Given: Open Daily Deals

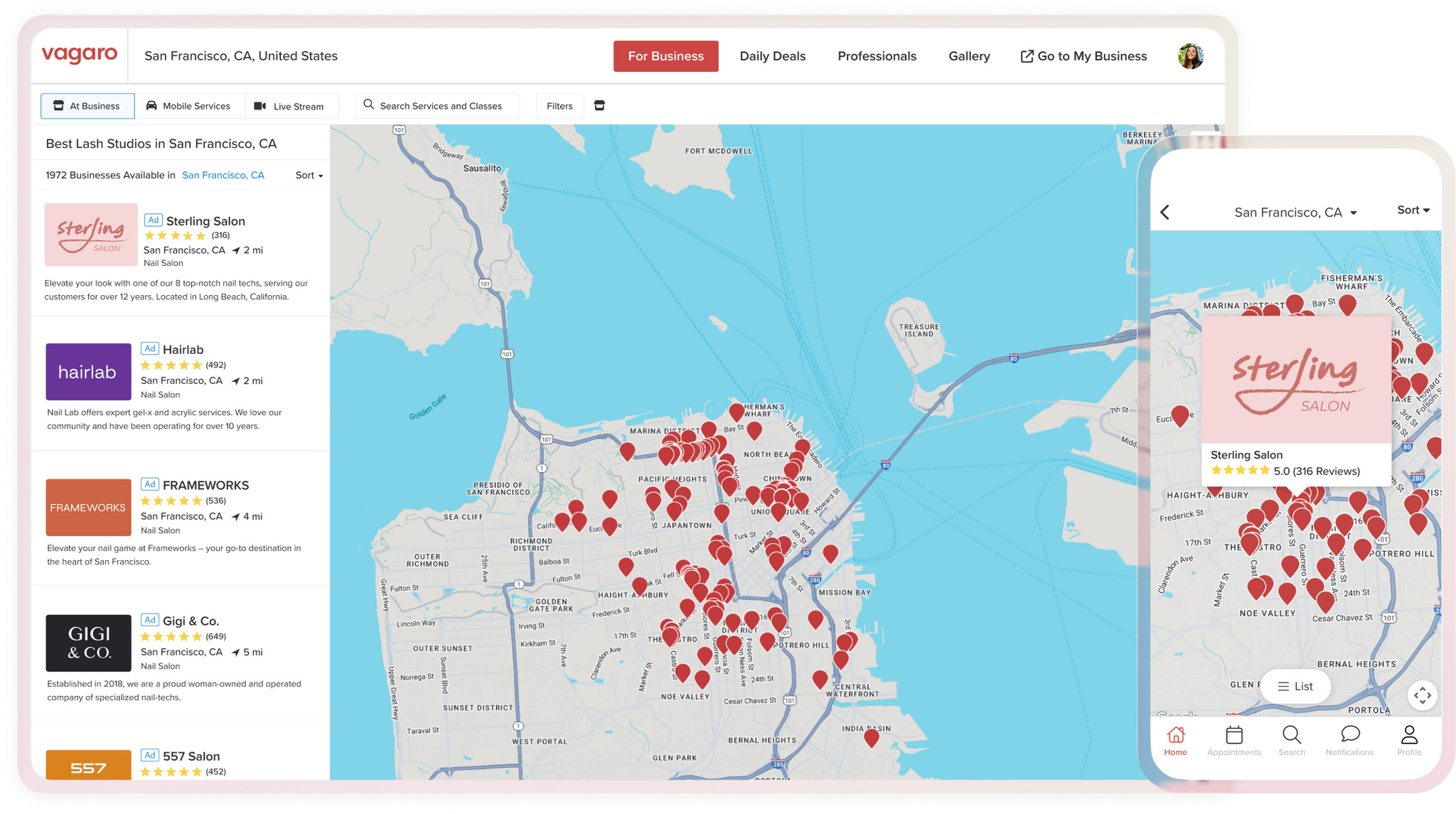Looking at the screenshot, I should [772, 56].
